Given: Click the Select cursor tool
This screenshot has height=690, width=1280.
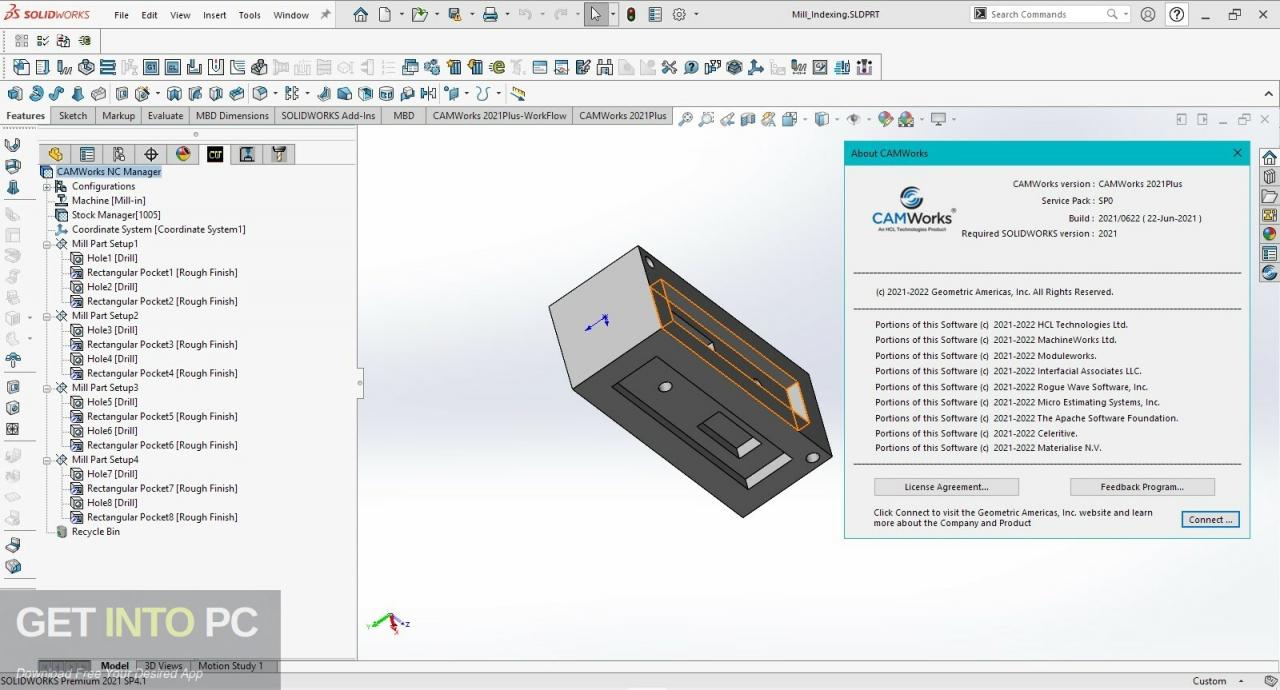Looking at the screenshot, I should (596, 15).
